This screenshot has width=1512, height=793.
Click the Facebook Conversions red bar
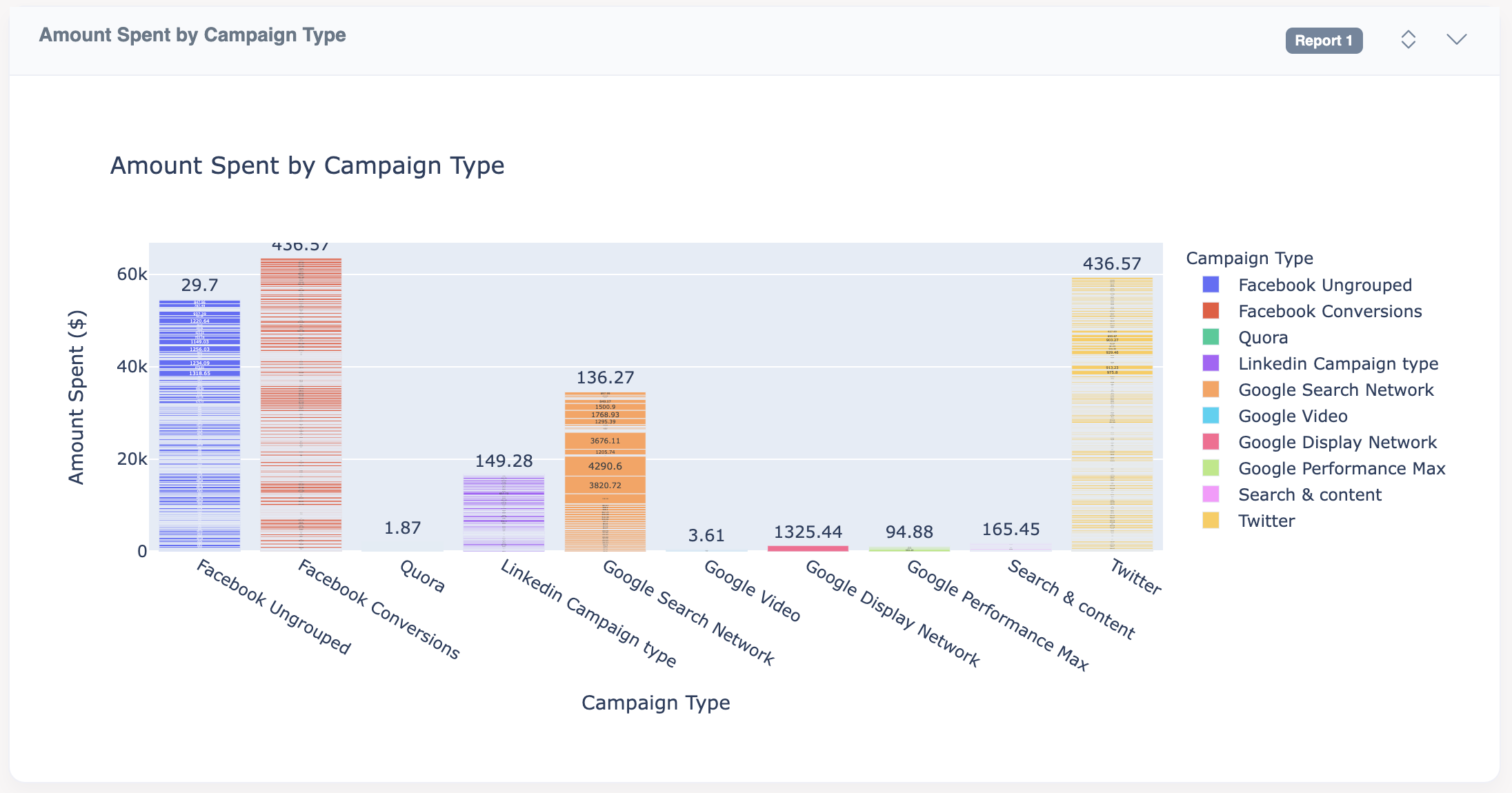tap(301, 405)
